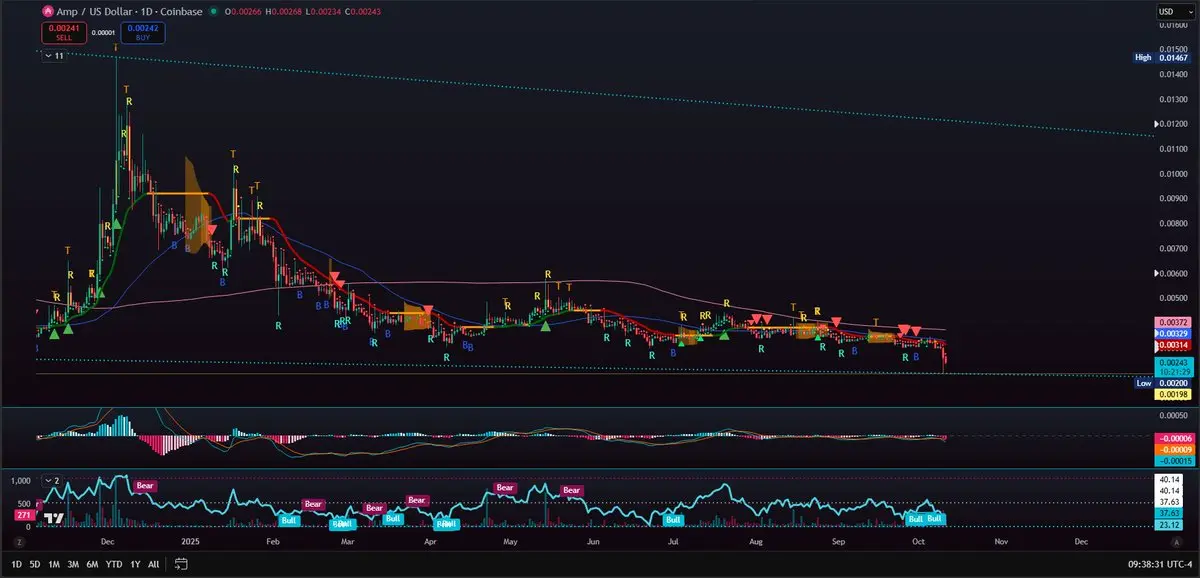Click the 0.00314 red price tag
Screen dimensions: 1200x578
click(1172, 344)
